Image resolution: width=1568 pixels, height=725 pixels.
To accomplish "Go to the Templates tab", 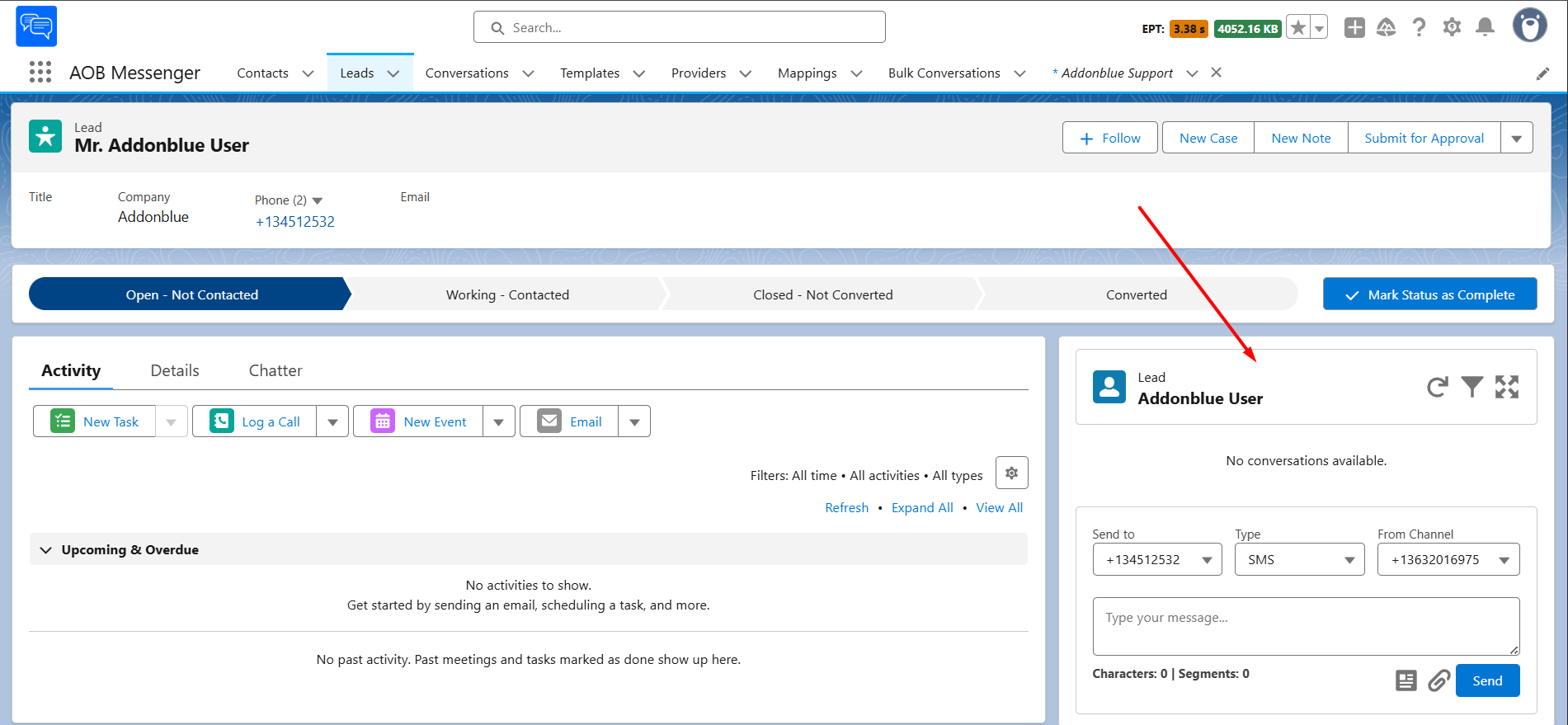I will click(x=590, y=73).
